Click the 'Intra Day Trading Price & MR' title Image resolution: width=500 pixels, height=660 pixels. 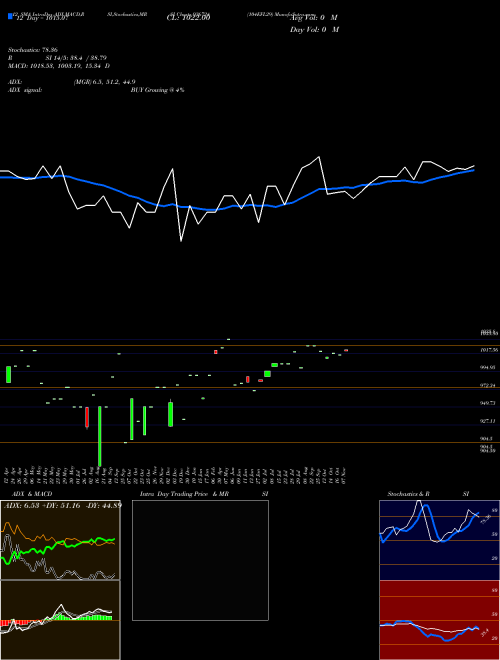coord(184,494)
